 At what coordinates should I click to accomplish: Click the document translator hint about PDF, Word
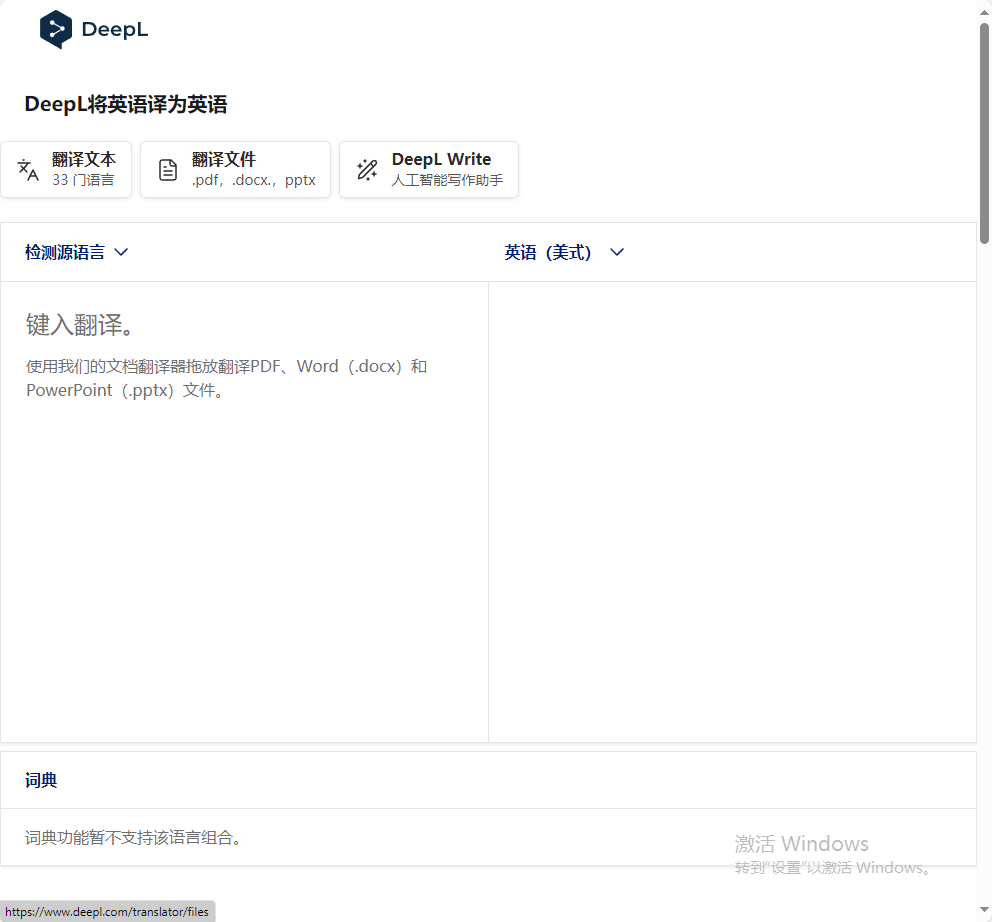(226, 378)
